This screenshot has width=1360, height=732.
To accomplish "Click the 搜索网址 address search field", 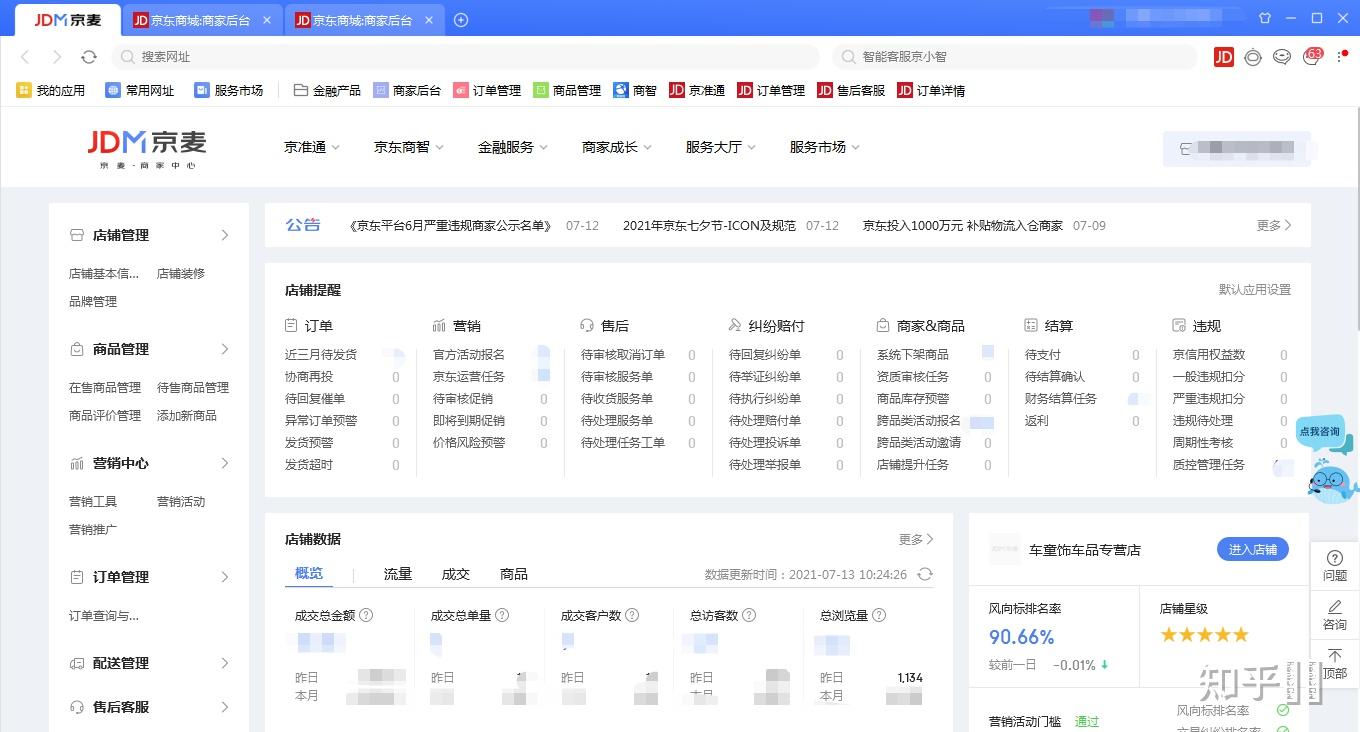I will pos(400,57).
